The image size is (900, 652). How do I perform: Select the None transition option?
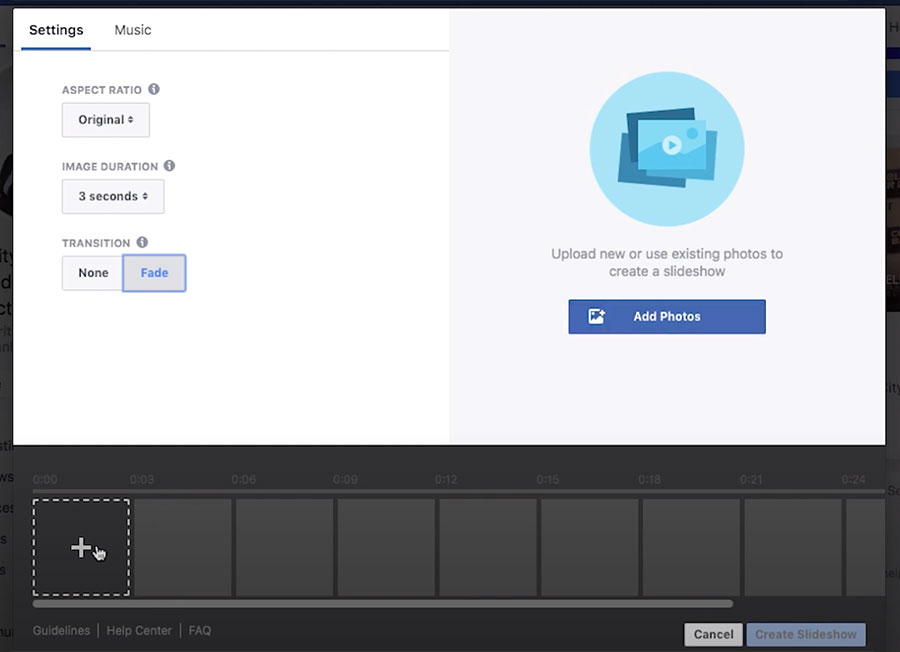tap(92, 272)
